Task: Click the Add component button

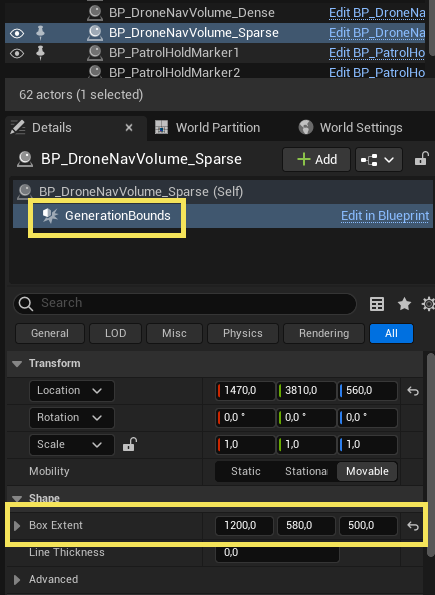Action: click(316, 160)
